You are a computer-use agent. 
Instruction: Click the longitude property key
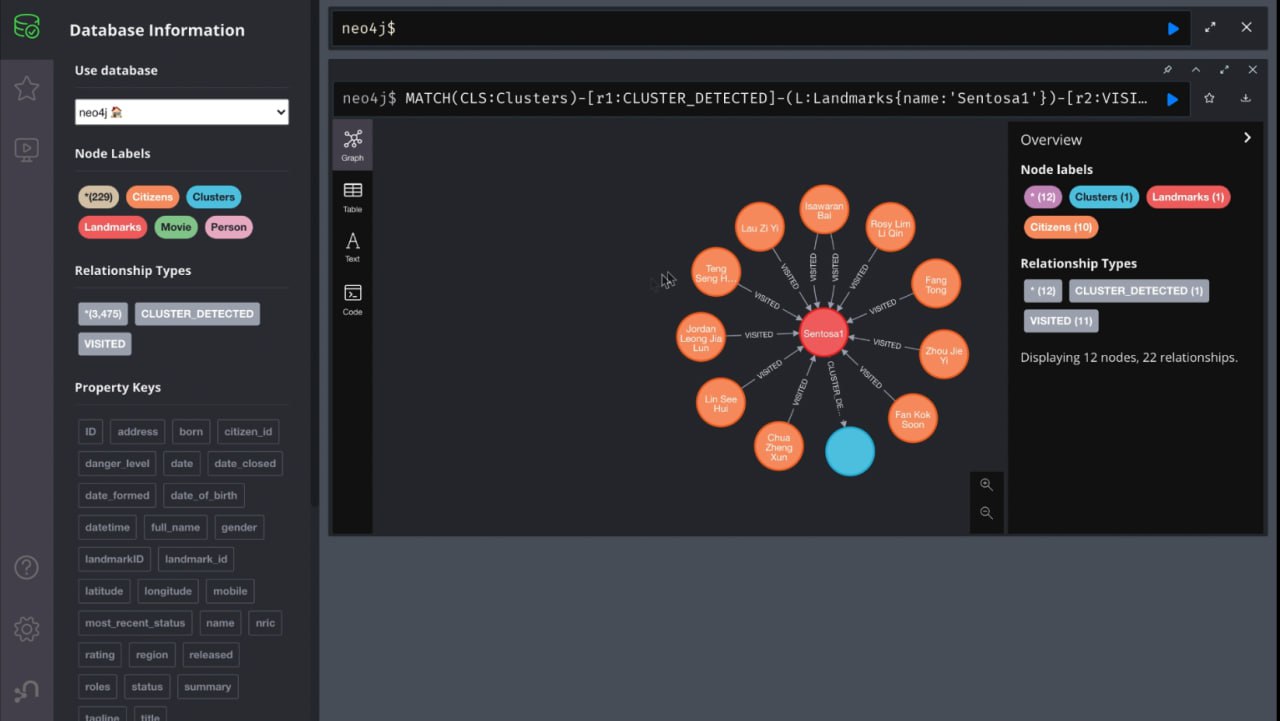click(x=168, y=591)
